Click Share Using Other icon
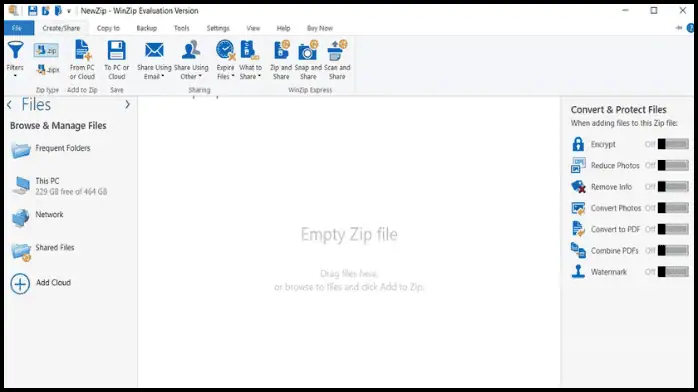 click(191, 50)
